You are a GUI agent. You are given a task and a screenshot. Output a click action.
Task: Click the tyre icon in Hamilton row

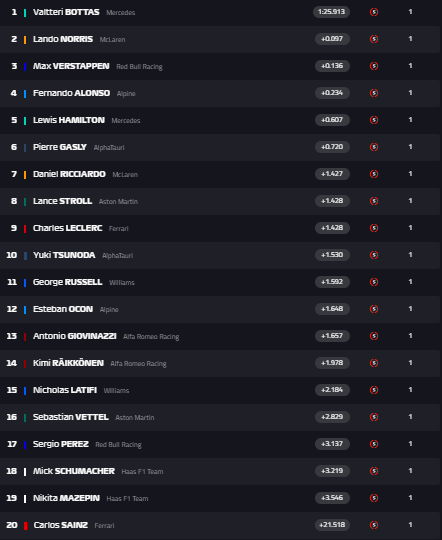[374, 120]
